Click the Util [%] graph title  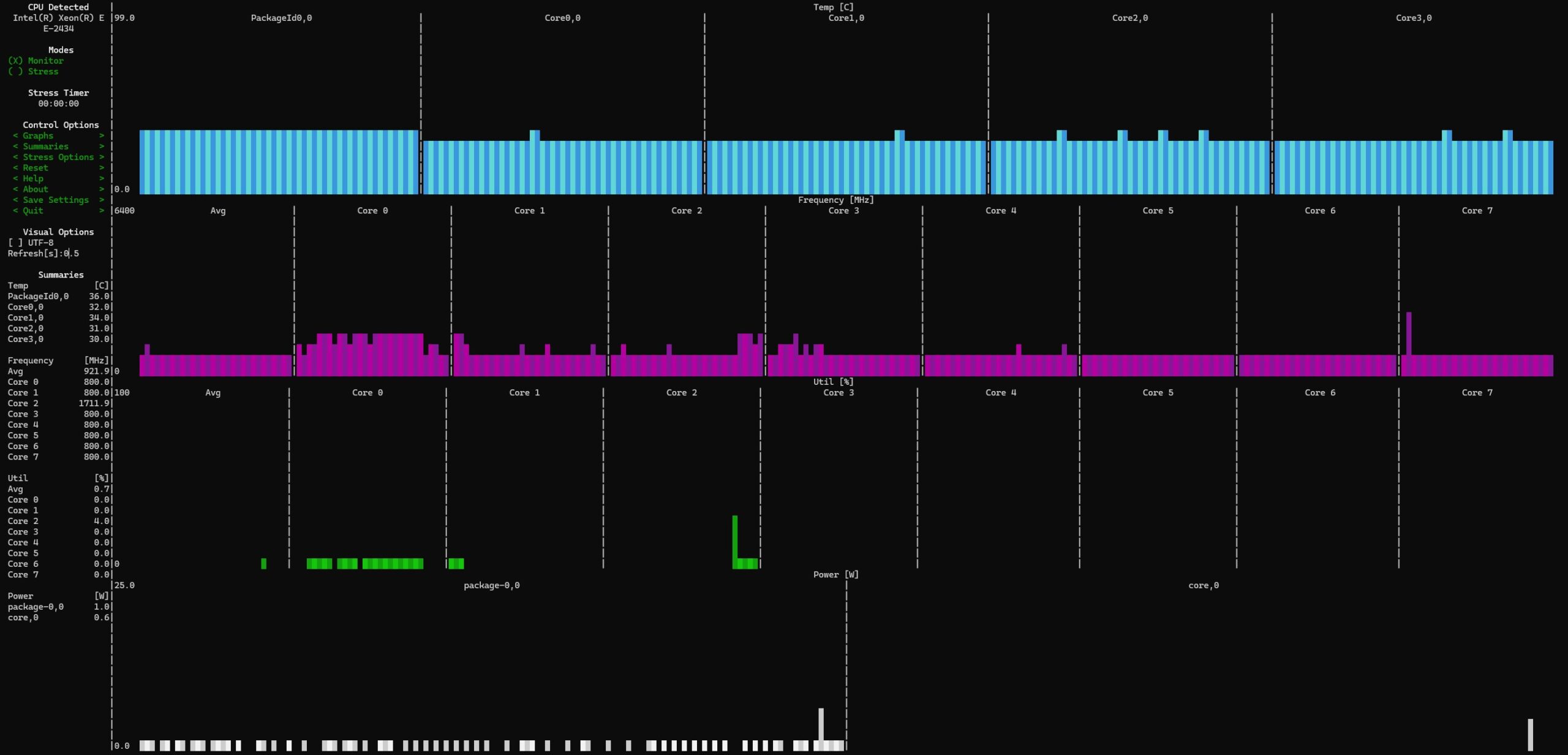pos(833,382)
